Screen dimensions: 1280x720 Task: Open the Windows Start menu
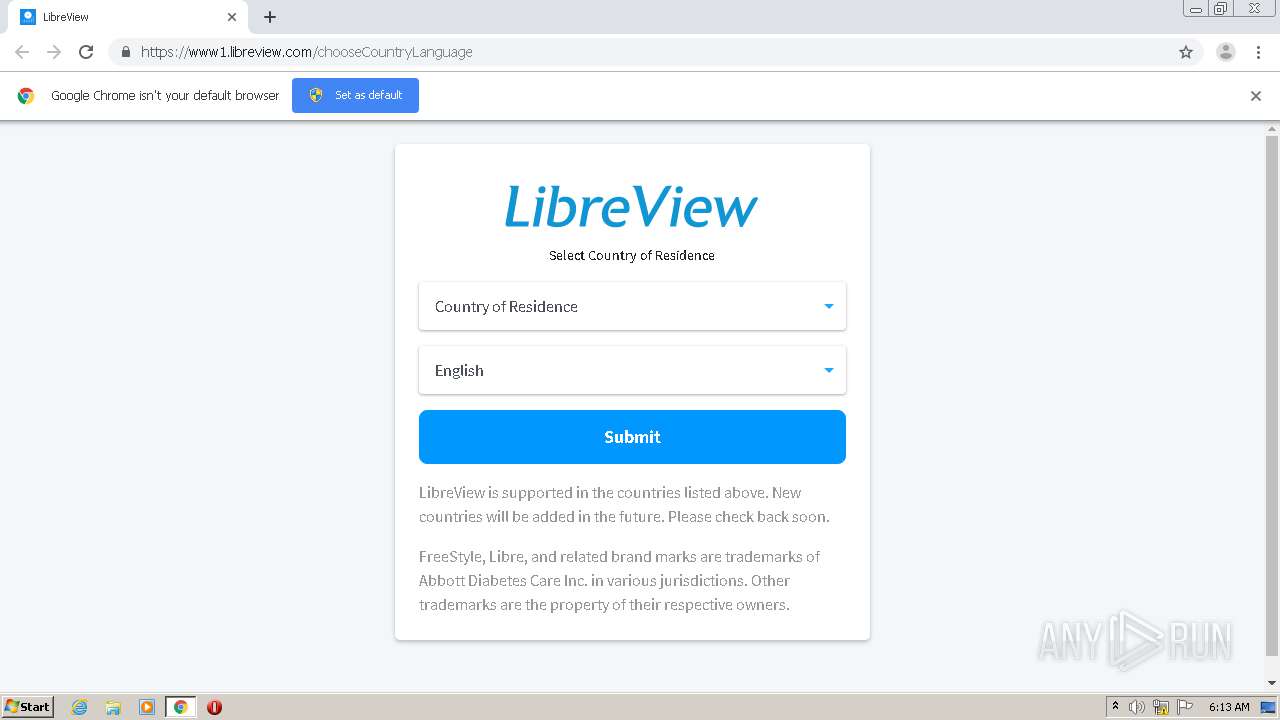point(27,707)
